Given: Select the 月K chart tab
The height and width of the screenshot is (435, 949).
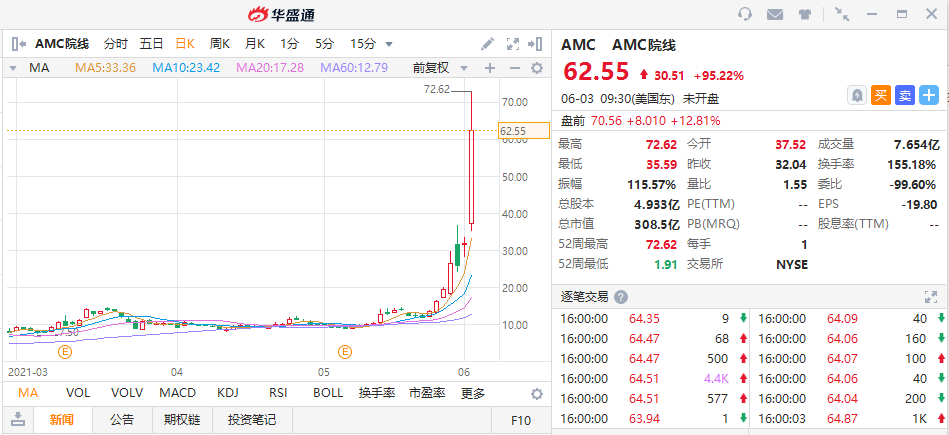Looking at the screenshot, I should pos(255,44).
